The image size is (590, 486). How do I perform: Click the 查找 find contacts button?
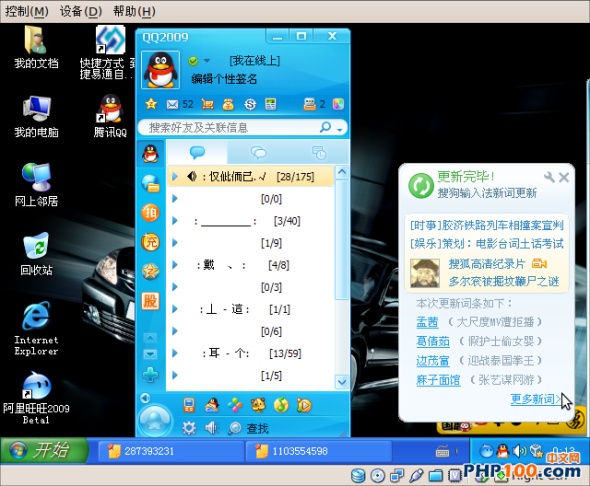248,428
